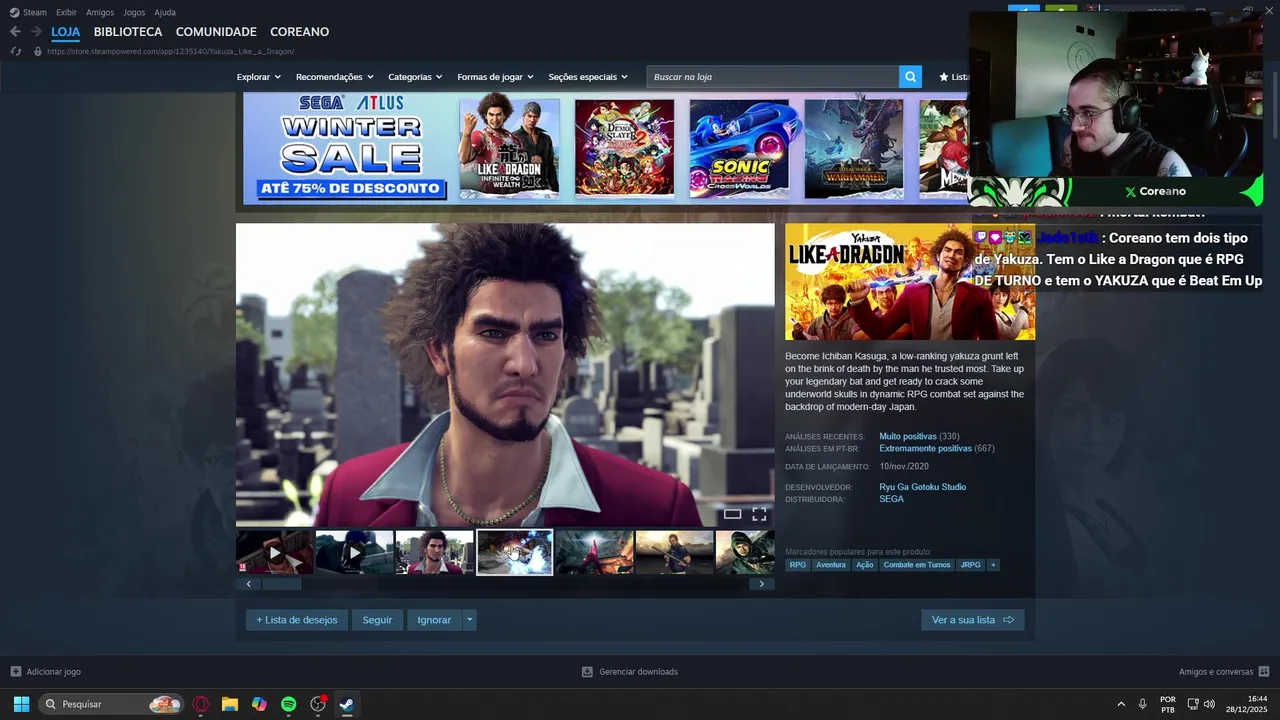Expand the Seções especiais dropdown
Image resolution: width=1280 pixels, height=720 pixels.
588,77
